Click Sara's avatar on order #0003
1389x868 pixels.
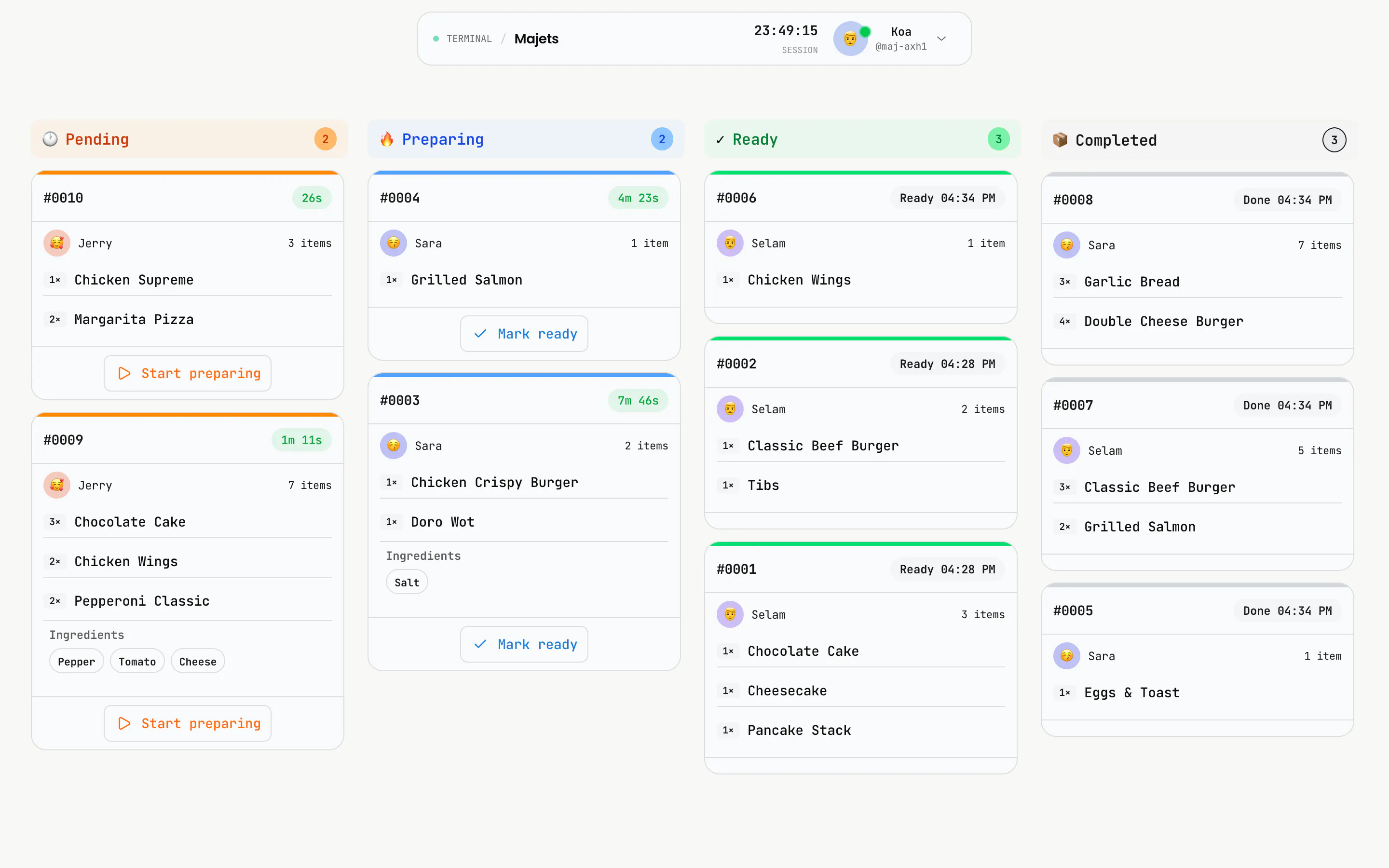click(393, 446)
